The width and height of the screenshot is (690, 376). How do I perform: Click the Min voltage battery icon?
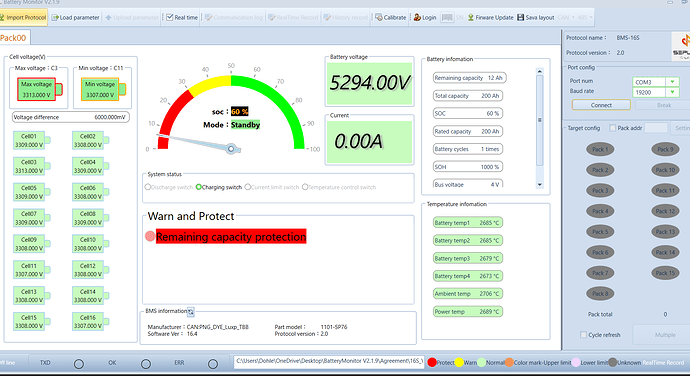103,89
